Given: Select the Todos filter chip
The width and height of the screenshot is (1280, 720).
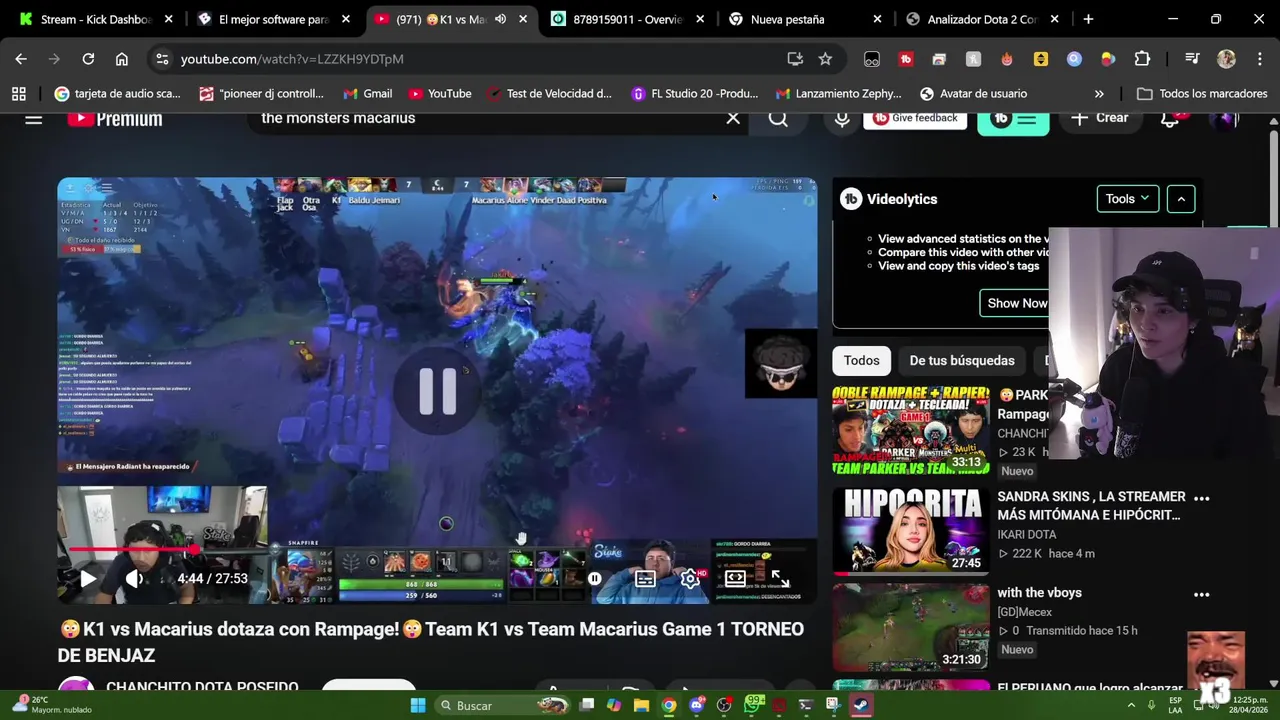Looking at the screenshot, I should point(861,360).
